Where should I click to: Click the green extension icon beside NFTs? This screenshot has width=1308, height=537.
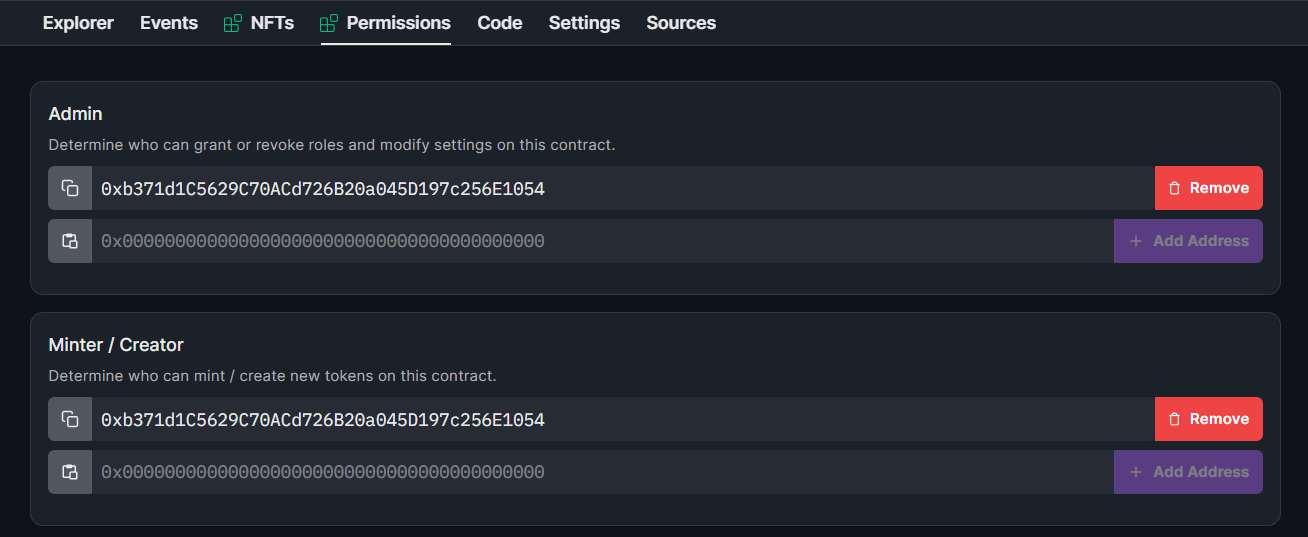233,23
